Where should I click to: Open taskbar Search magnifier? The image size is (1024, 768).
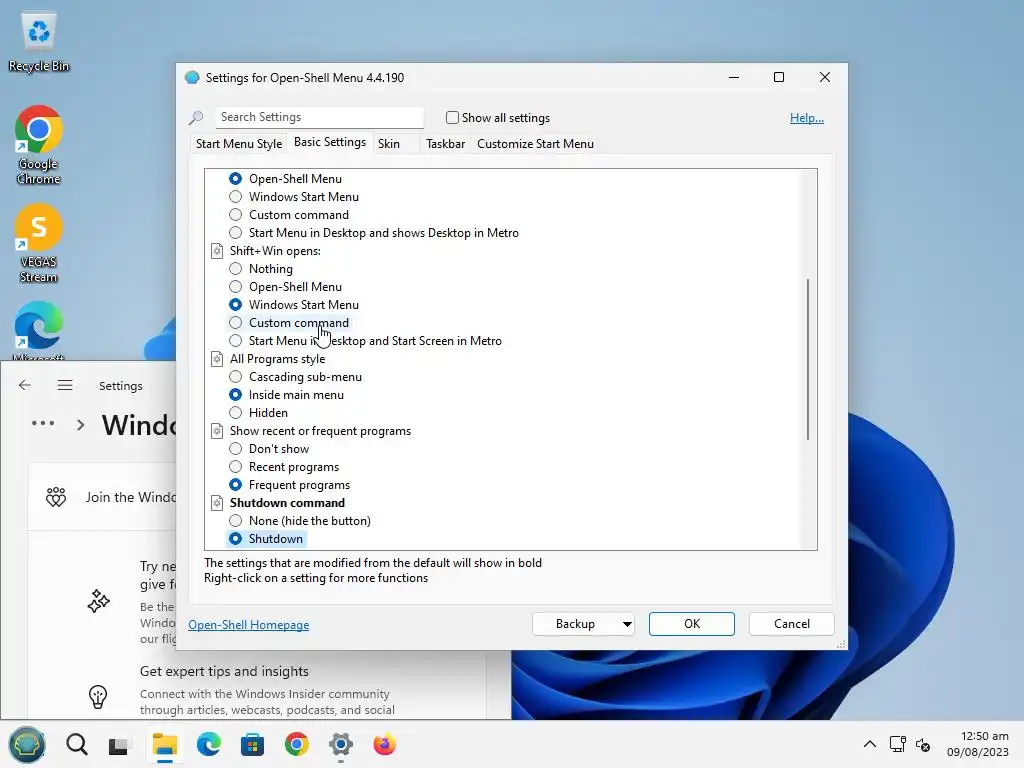click(76, 744)
